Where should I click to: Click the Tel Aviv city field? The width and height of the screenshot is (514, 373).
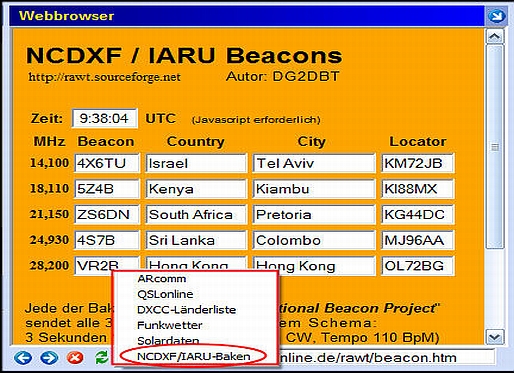point(314,163)
